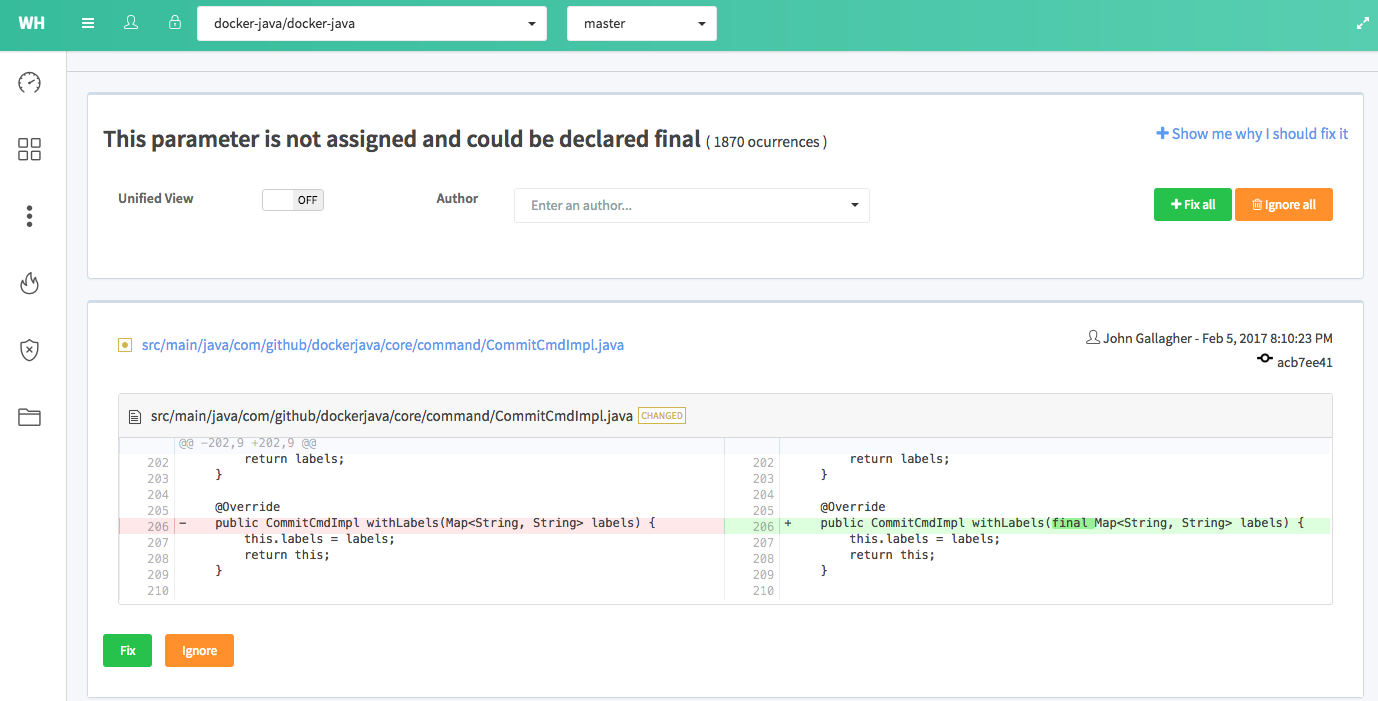Open the grid modules icon in sidebar
Image resolution: width=1378 pixels, height=701 pixels.
[x=30, y=150]
